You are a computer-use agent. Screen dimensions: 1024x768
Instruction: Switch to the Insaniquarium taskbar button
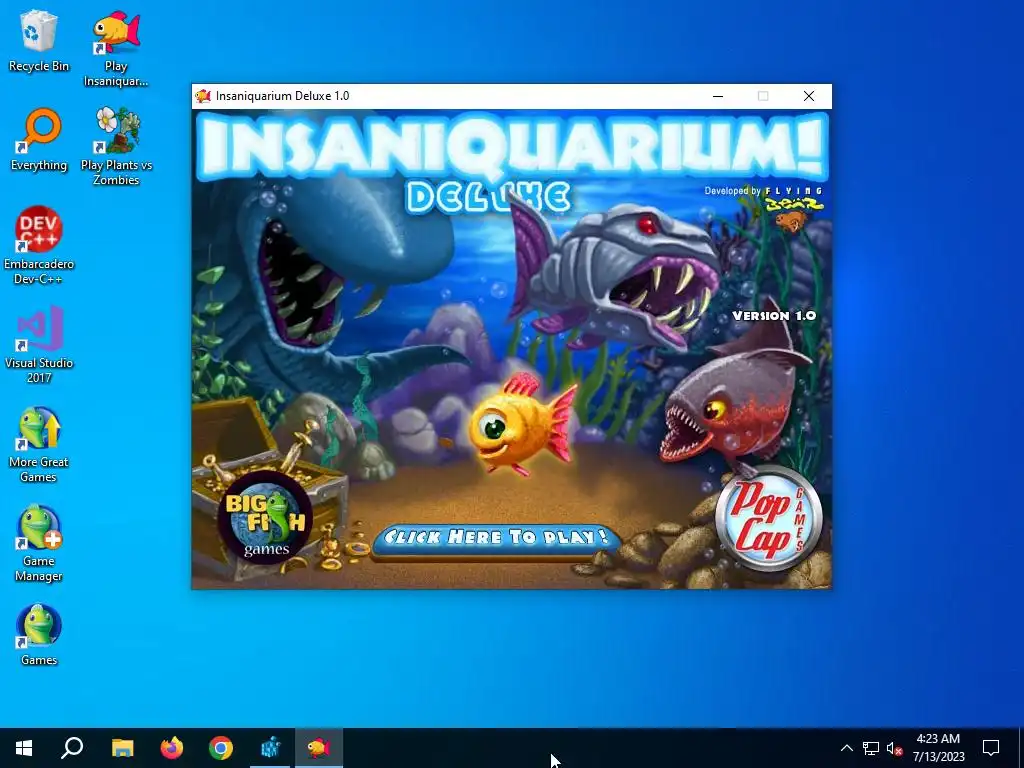pyautogui.click(x=319, y=748)
